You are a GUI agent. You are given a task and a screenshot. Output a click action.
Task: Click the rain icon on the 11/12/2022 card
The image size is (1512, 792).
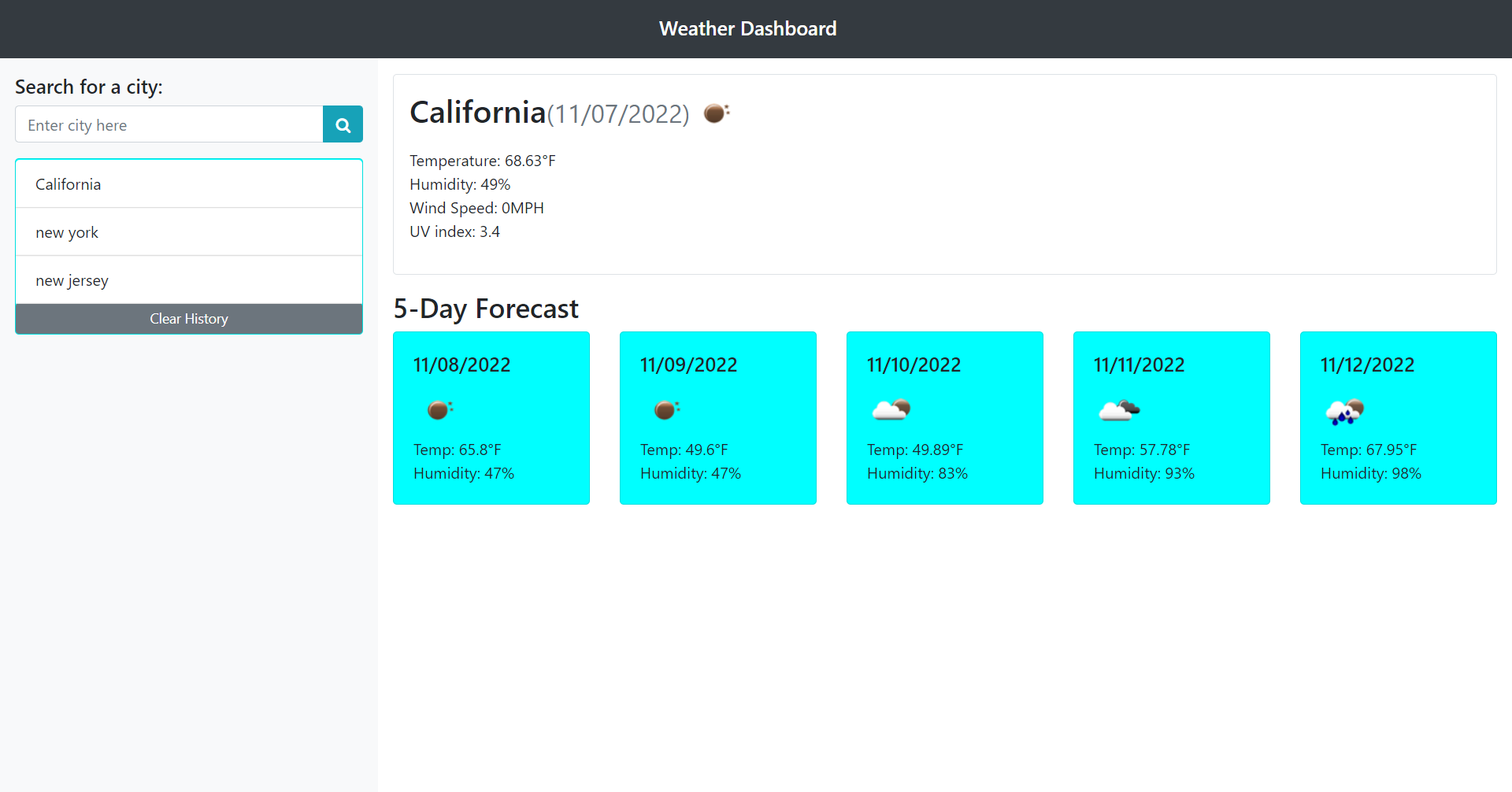click(1346, 411)
